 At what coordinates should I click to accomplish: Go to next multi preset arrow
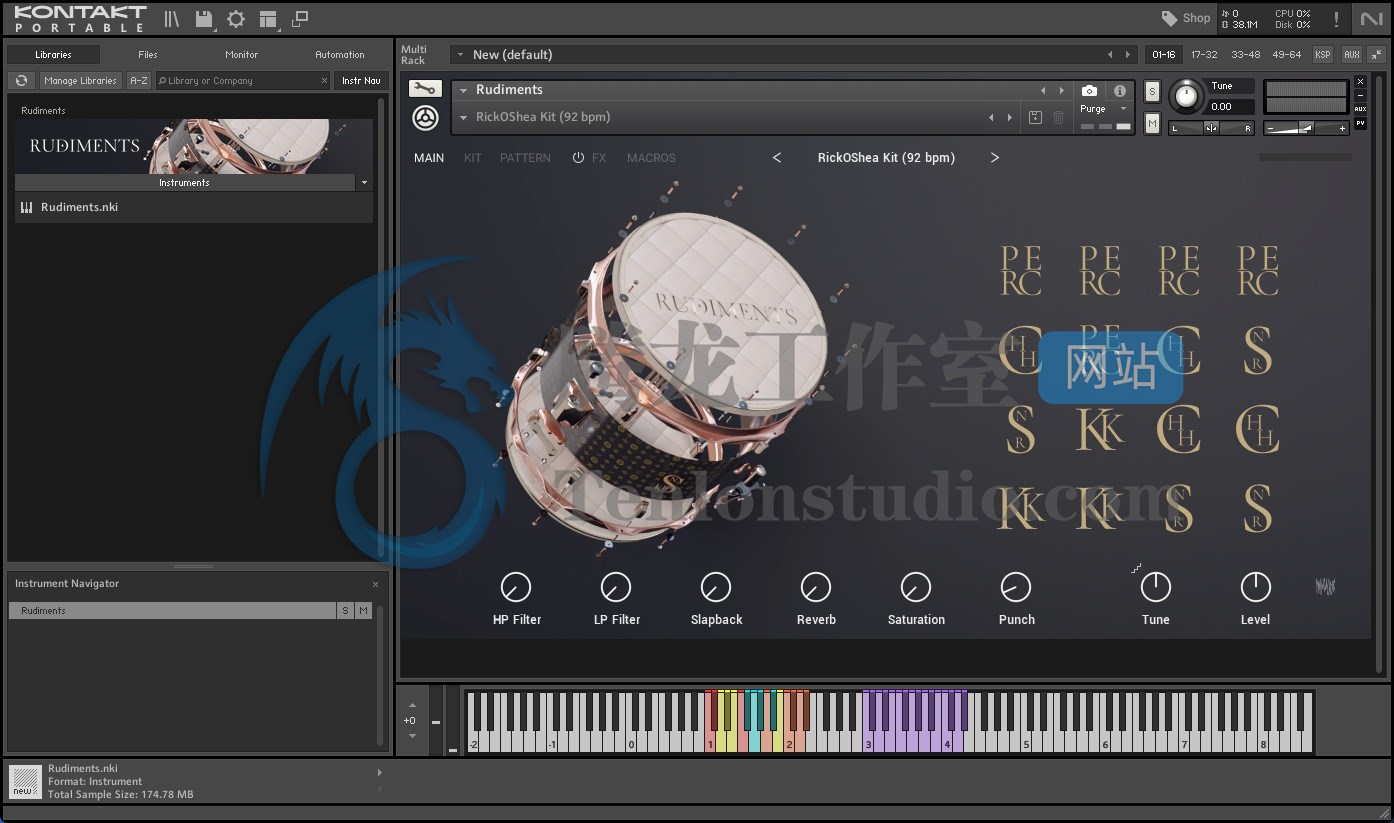pos(1128,55)
